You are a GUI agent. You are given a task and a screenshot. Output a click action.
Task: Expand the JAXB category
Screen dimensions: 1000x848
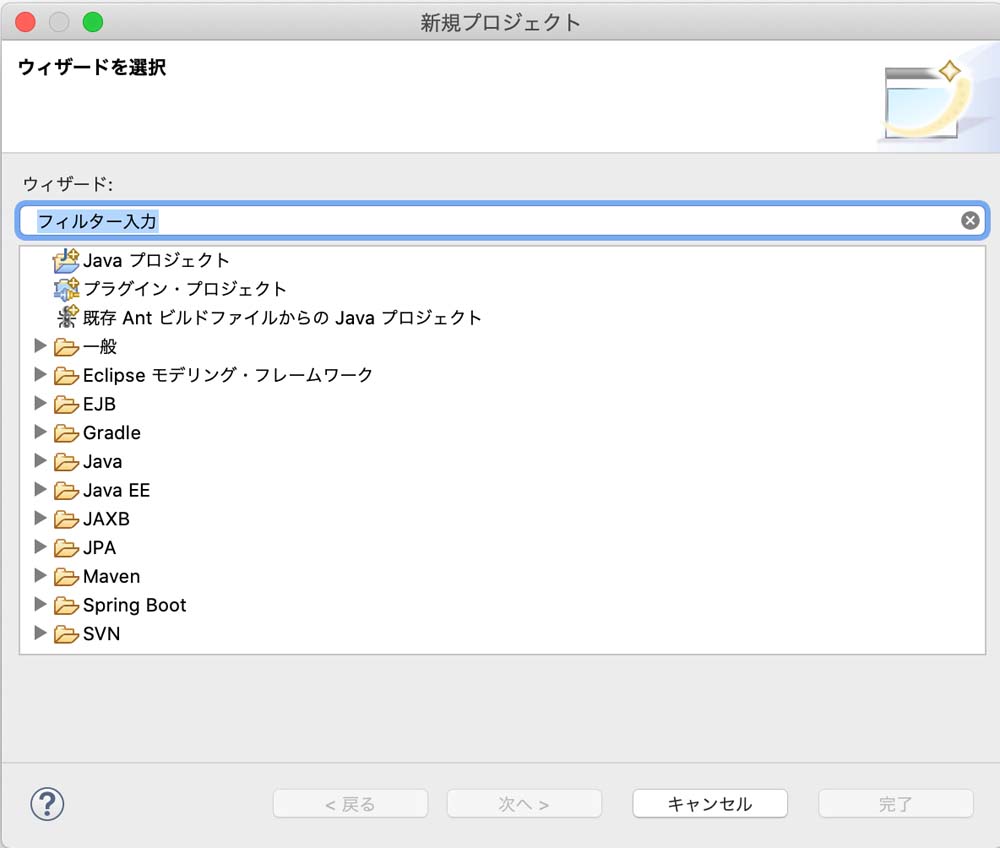click(x=40, y=518)
